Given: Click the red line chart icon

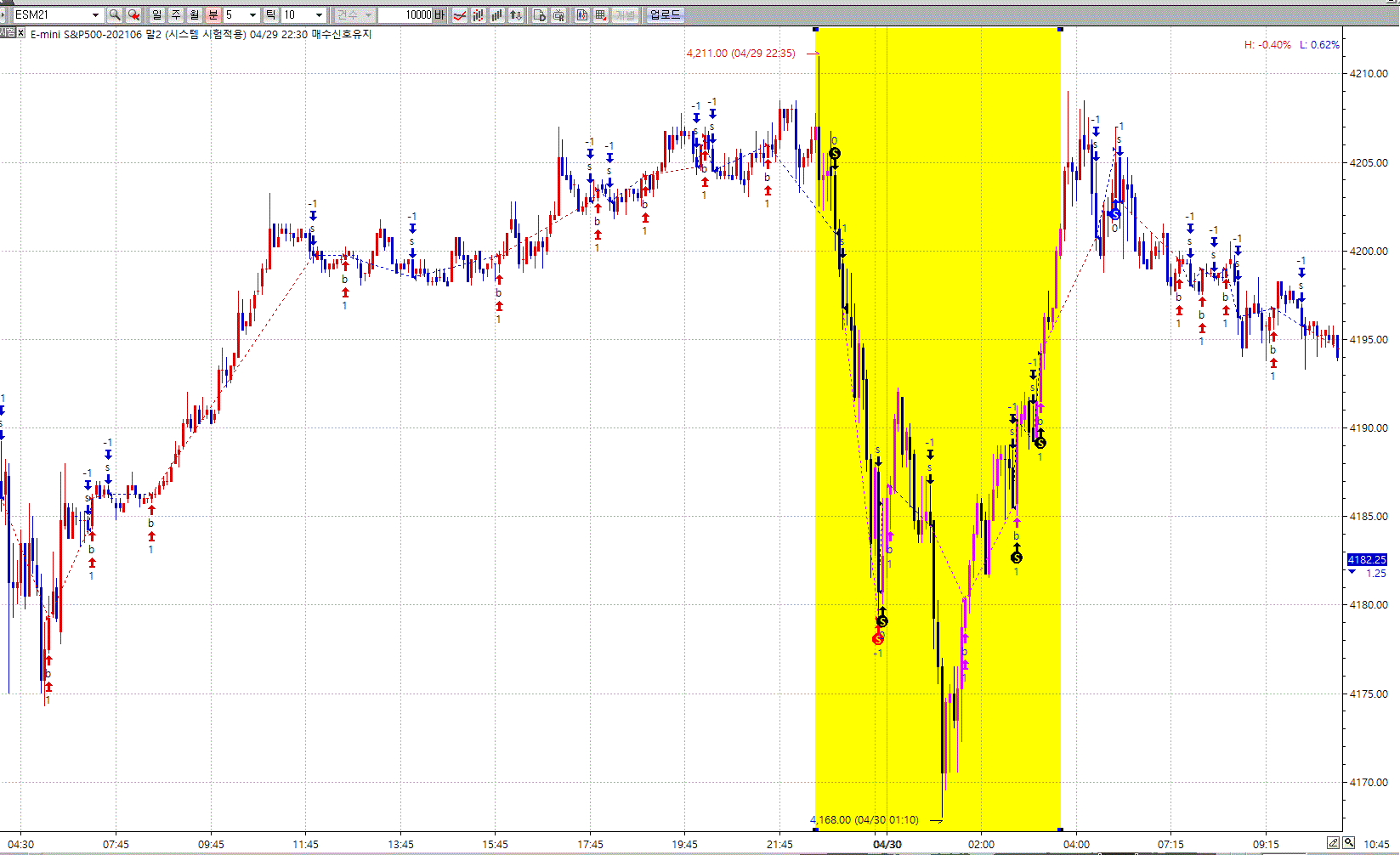Looking at the screenshot, I should 460,15.
